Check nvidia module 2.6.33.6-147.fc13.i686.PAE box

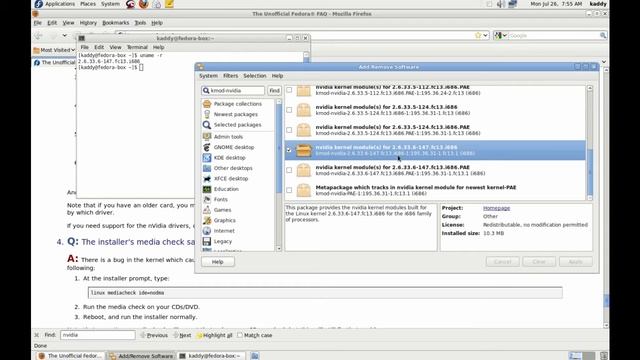pos(289,170)
